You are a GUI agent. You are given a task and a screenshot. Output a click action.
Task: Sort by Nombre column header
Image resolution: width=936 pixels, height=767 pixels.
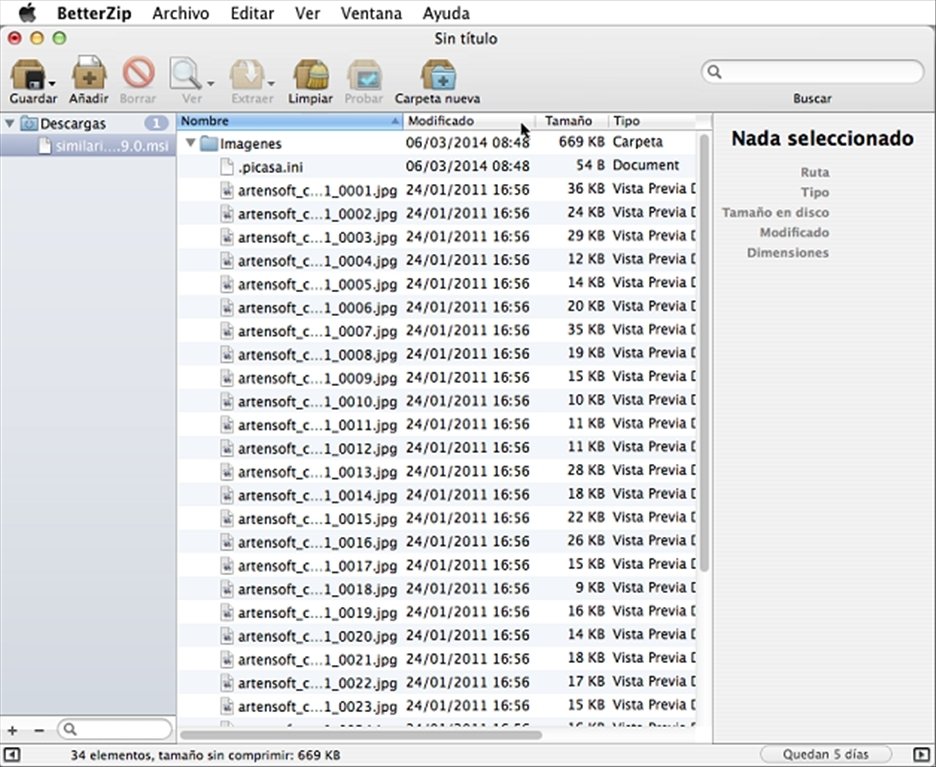coord(290,121)
